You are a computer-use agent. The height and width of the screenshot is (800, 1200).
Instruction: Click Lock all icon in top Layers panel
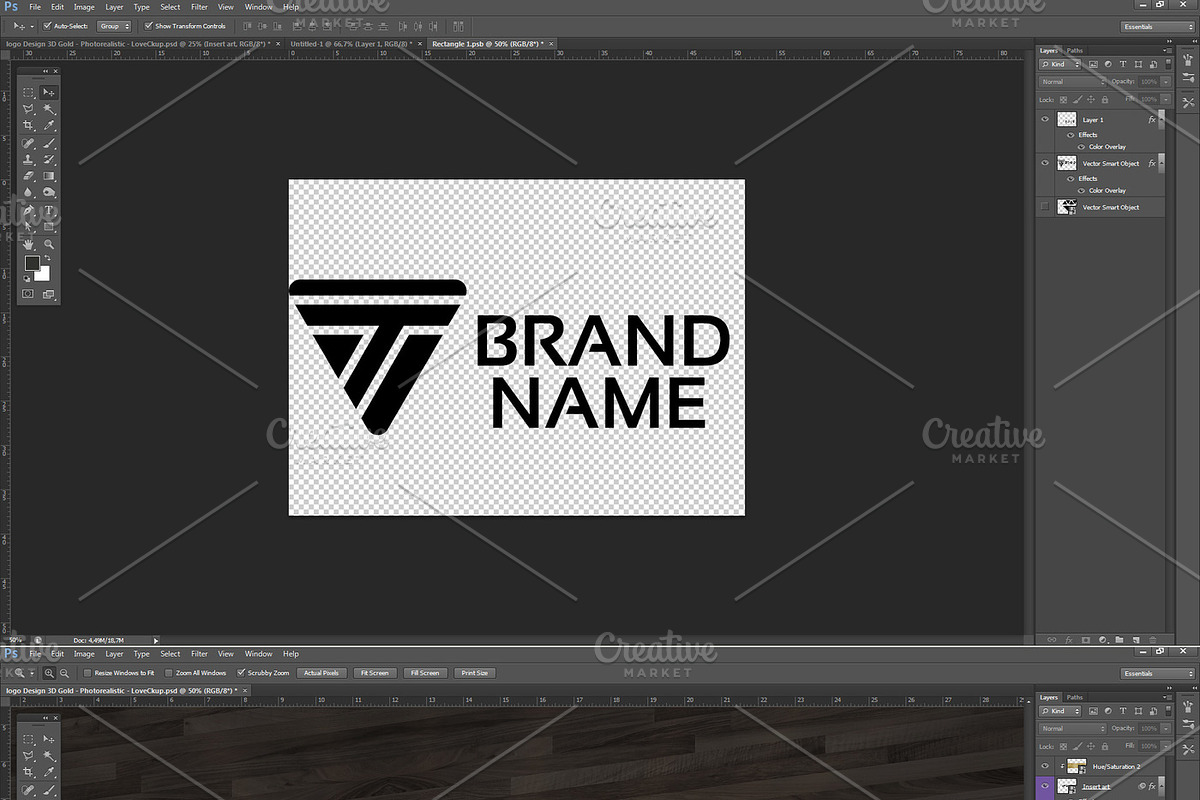tap(1105, 99)
